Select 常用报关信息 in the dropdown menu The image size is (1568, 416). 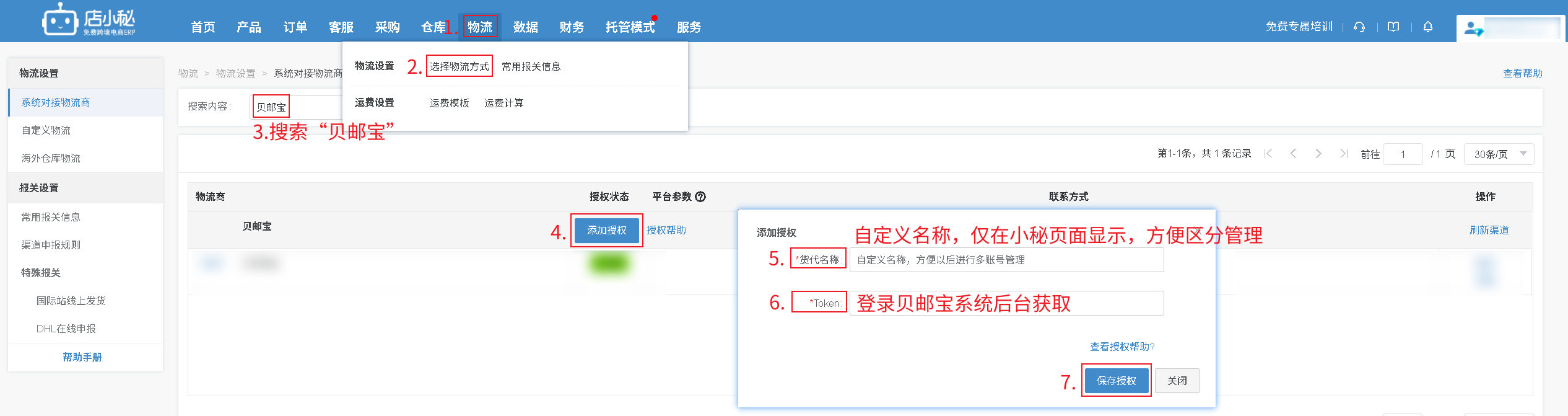[x=531, y=66]
